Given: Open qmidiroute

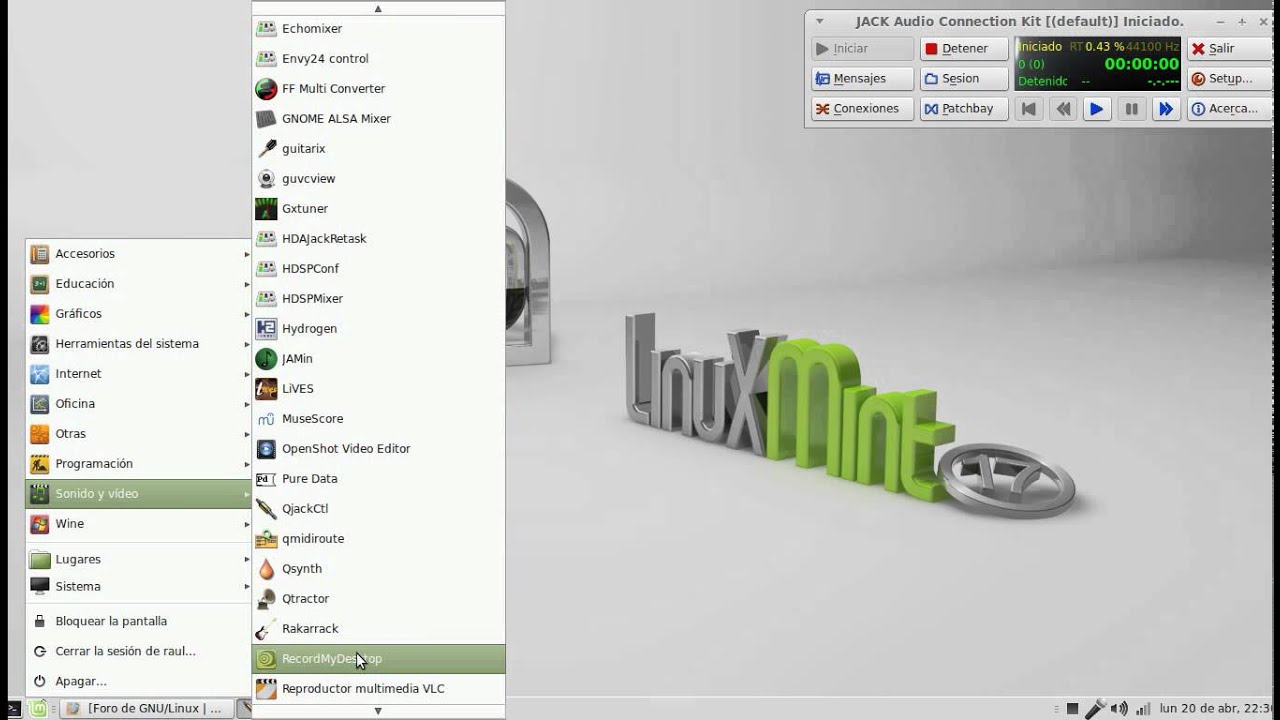Looking at the screenshot, I should click(378, 539).
